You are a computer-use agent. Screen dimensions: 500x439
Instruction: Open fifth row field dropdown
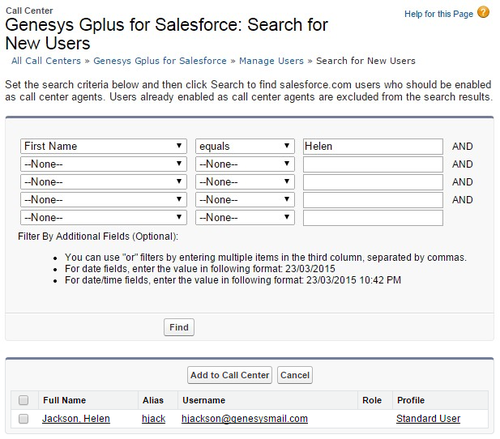(103, 217)
